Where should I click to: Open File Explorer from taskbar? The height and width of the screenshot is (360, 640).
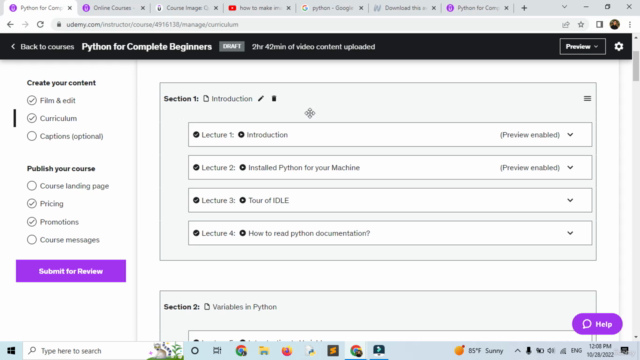pos(264,351)
